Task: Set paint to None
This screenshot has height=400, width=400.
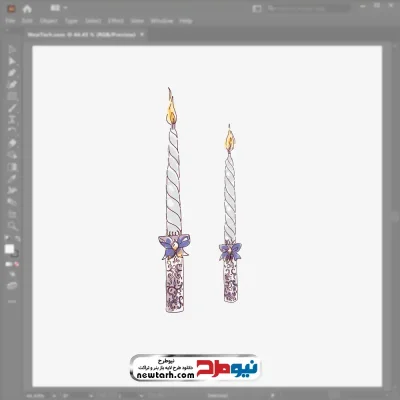Action: 17,264
